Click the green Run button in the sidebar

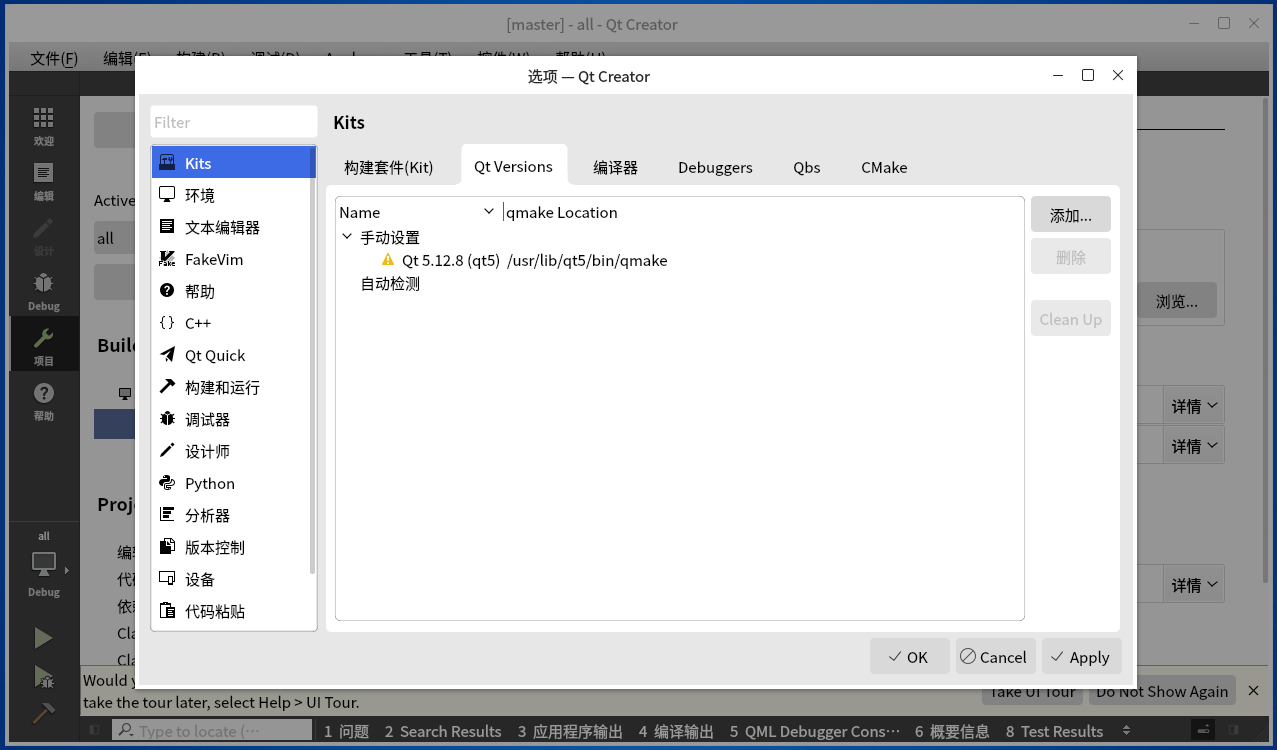click(43, 638)
